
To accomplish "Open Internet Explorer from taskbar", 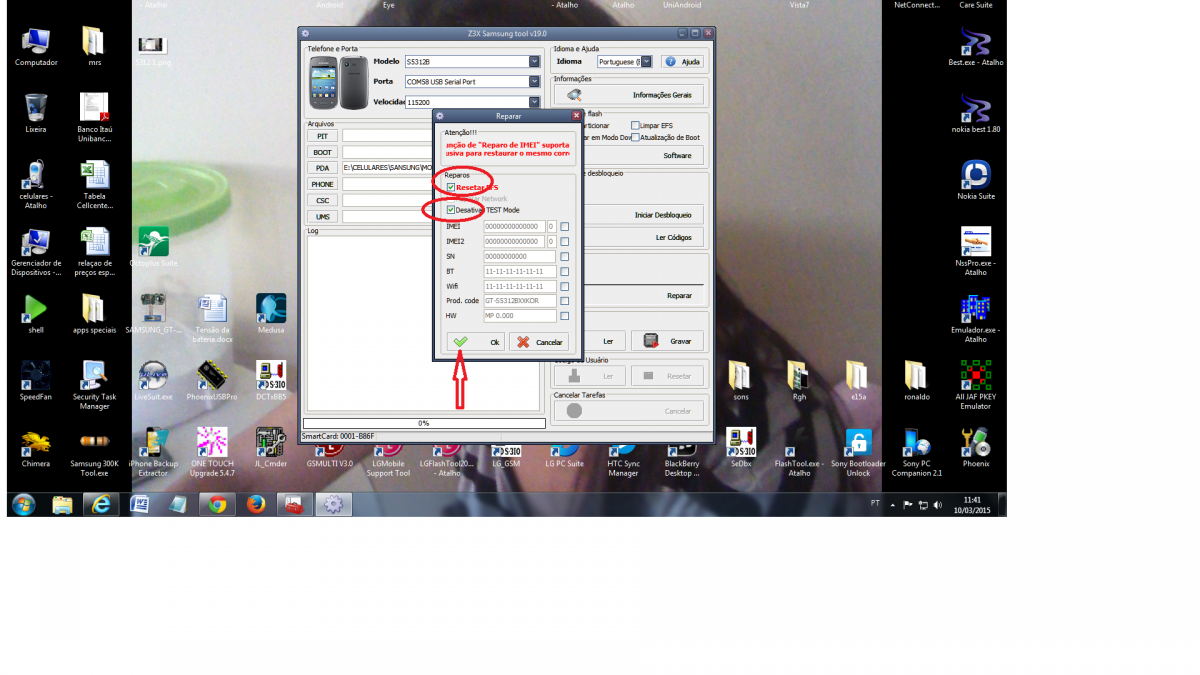I will [101, 504].
